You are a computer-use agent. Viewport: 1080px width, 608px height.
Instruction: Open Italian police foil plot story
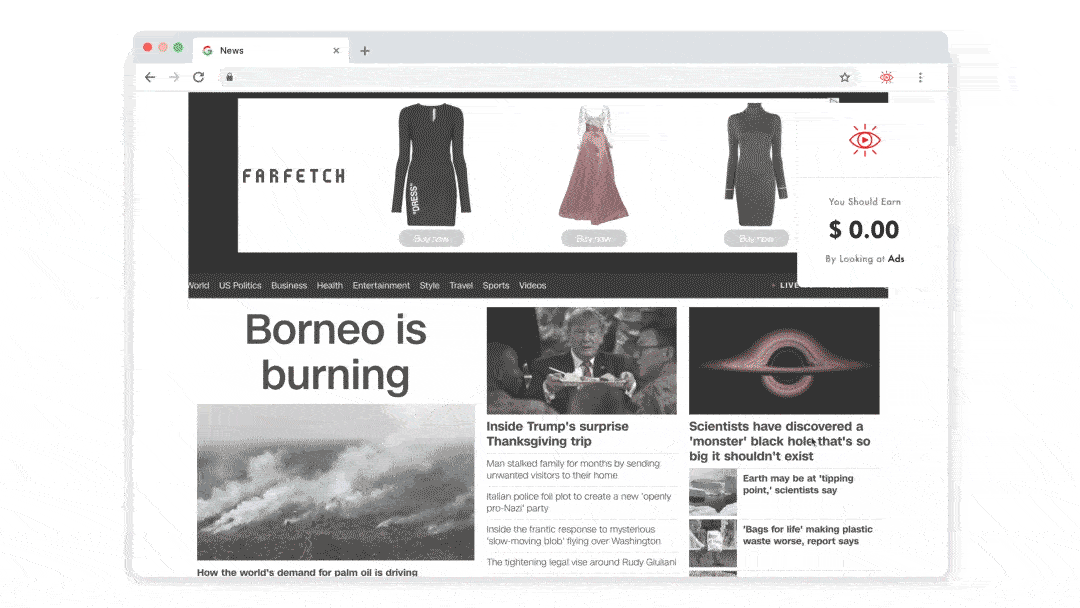[x=579, y=502]
